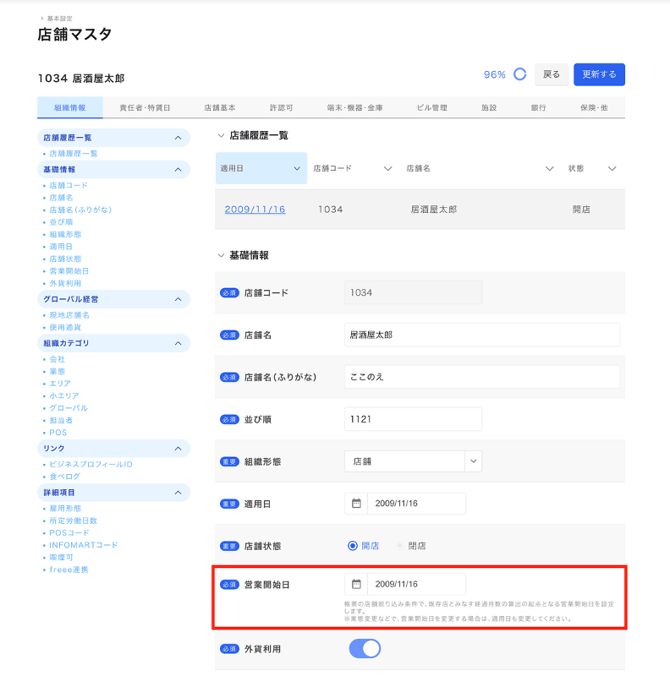670x676 pixels.
Task: Collapse the 店舗履歴一覧 section chevron in main panel
Action: point(221,135)
